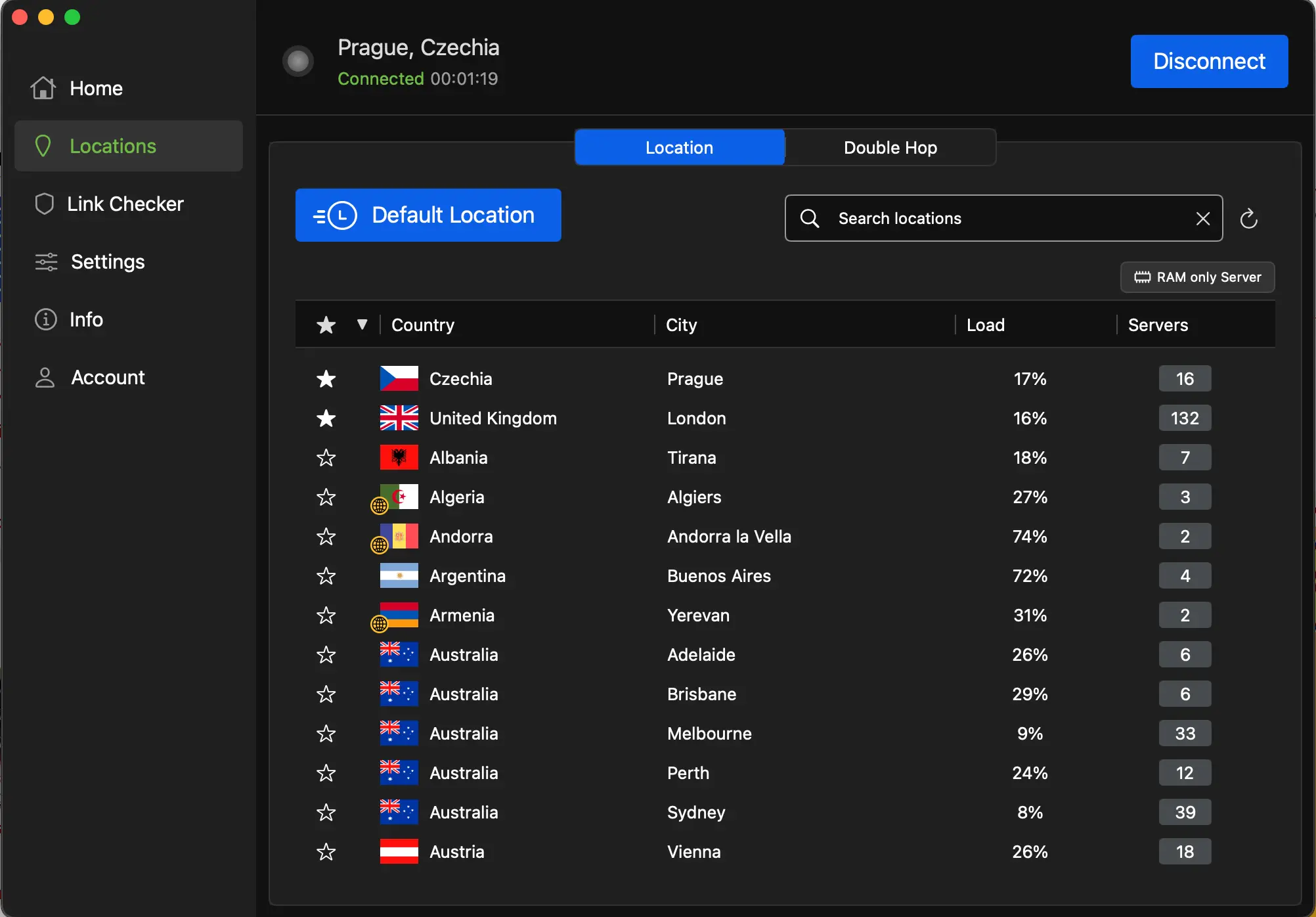Enable the RAM only Server filter
This screenshot has width=1316, height=917.
click(x=1196, y=277)
